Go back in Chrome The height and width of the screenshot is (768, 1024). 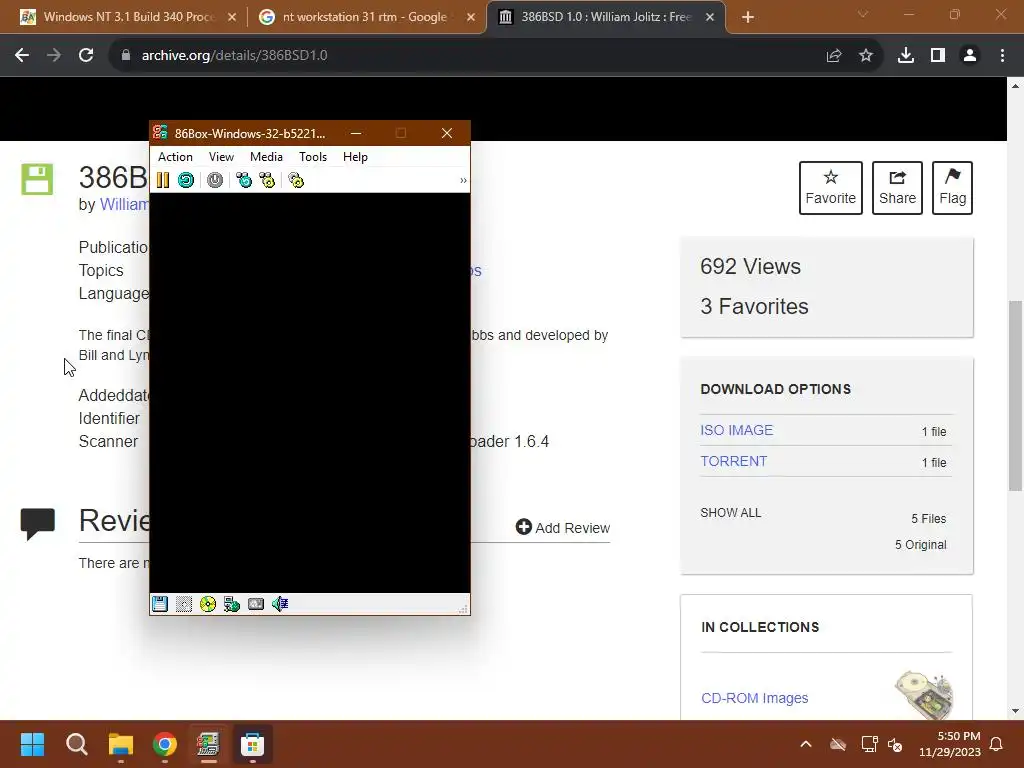tap(22, 56)
